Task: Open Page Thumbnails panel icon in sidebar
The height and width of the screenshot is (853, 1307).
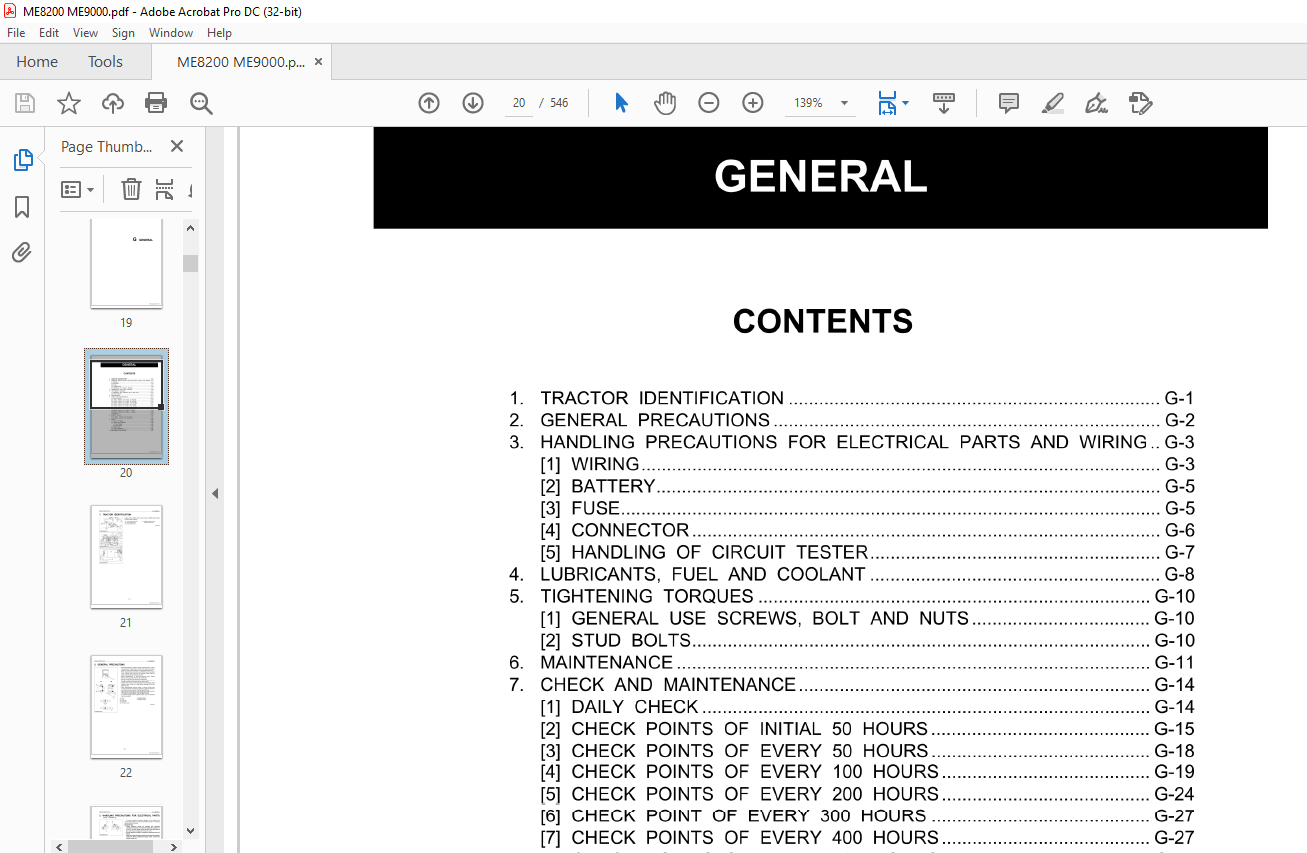Action: tap(23, 160)
